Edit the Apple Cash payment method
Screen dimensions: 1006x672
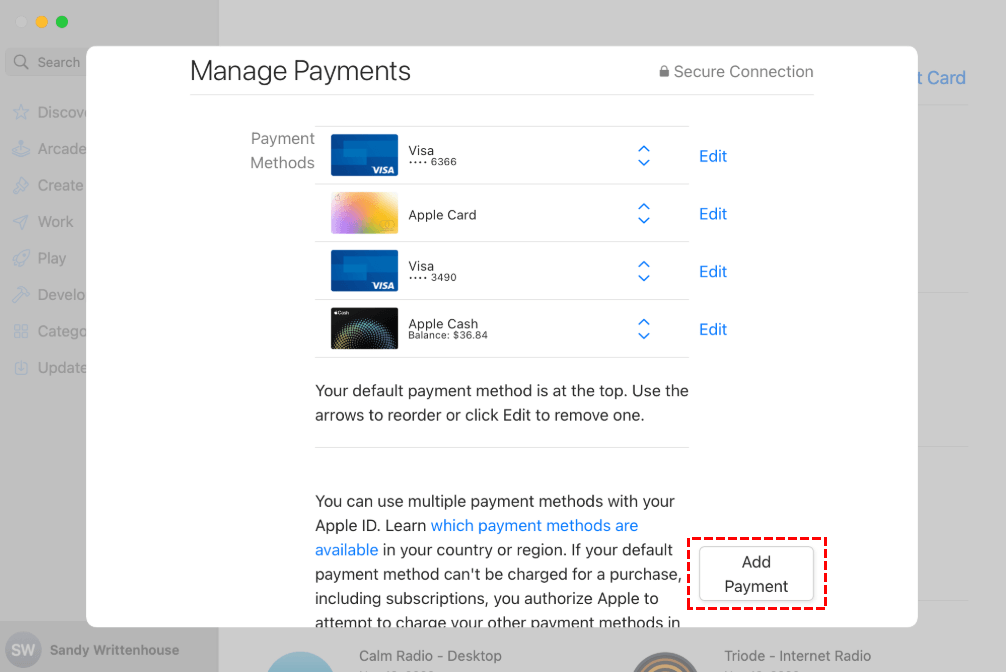tap(713, 329)
